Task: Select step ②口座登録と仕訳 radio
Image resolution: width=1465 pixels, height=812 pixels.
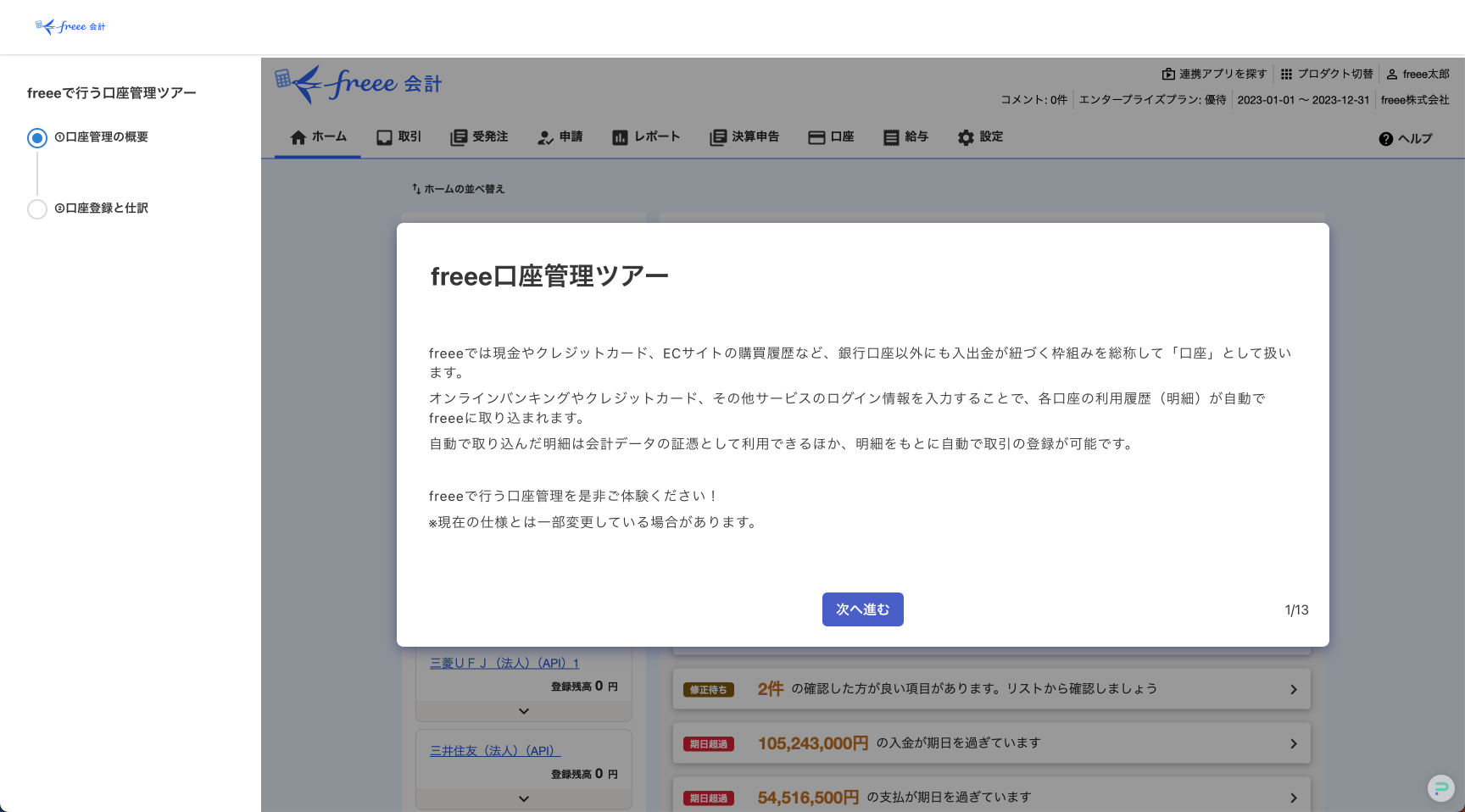Action: [x=37, y=209]
